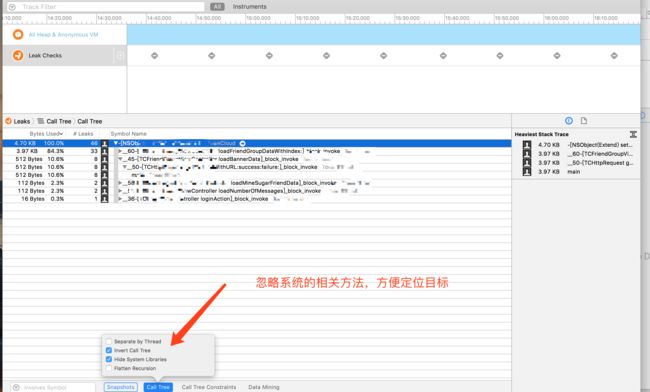Open the Call Tree Constraints options
The width and height of the screenshot is (650, 392).
pyautogui.click(x=209, y=387)
